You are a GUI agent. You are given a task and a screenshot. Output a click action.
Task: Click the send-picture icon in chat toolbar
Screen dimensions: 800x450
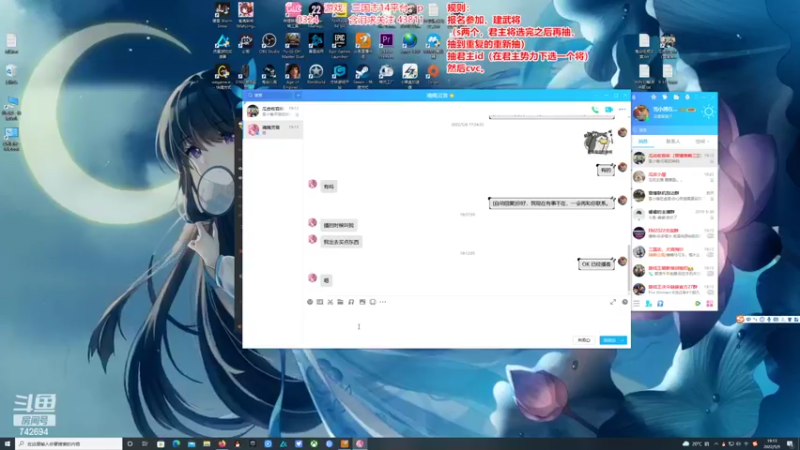click(x=362, y=302)
